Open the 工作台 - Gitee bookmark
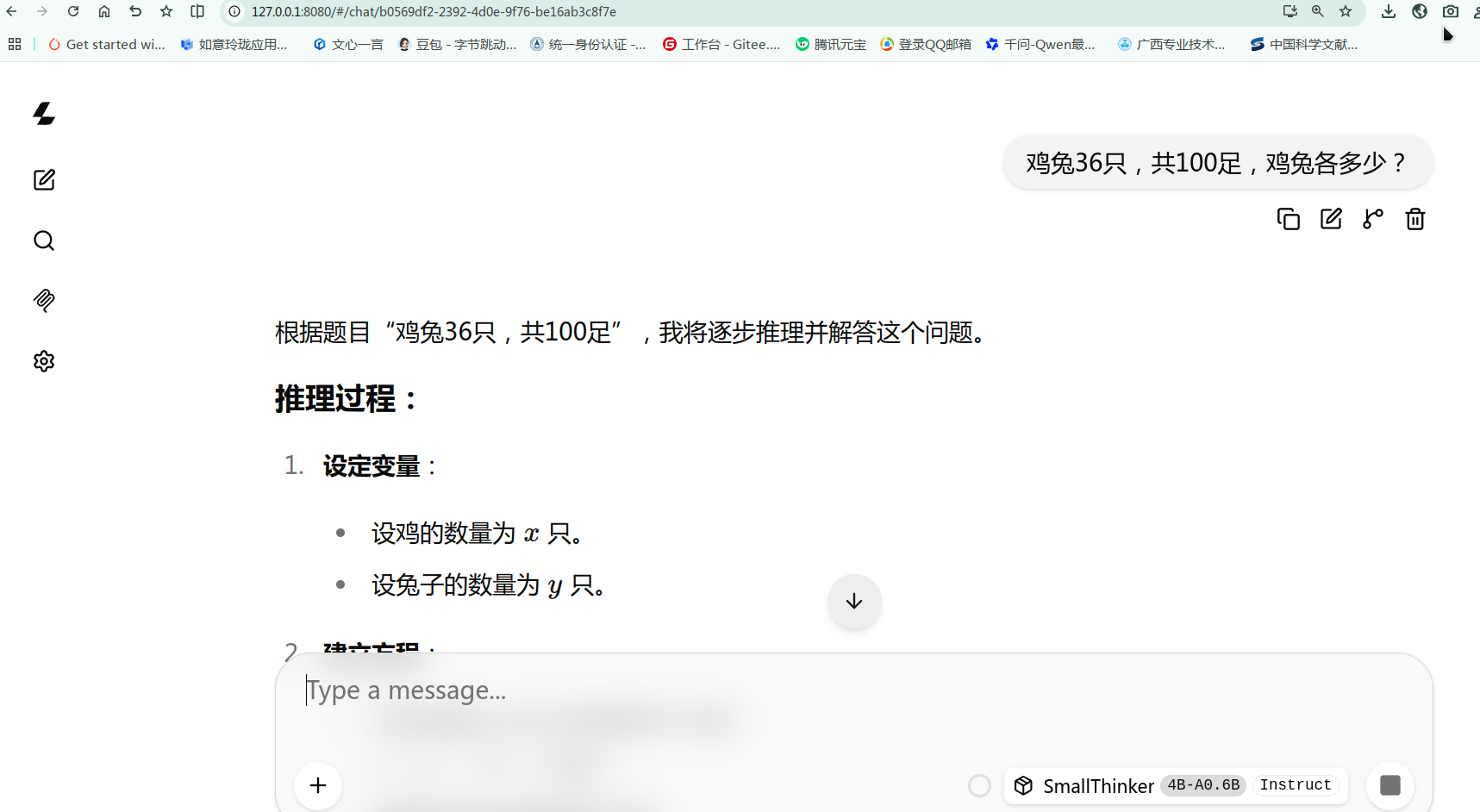The height and width of the screenshot is (812, 1480). pyautogui.click(x=721, y=44)
